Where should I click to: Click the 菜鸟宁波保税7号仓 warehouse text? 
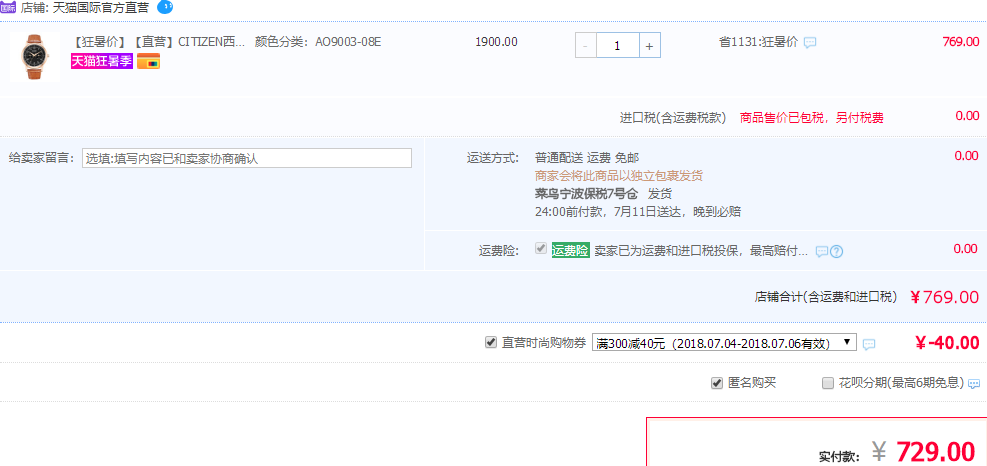click(586, 193)
